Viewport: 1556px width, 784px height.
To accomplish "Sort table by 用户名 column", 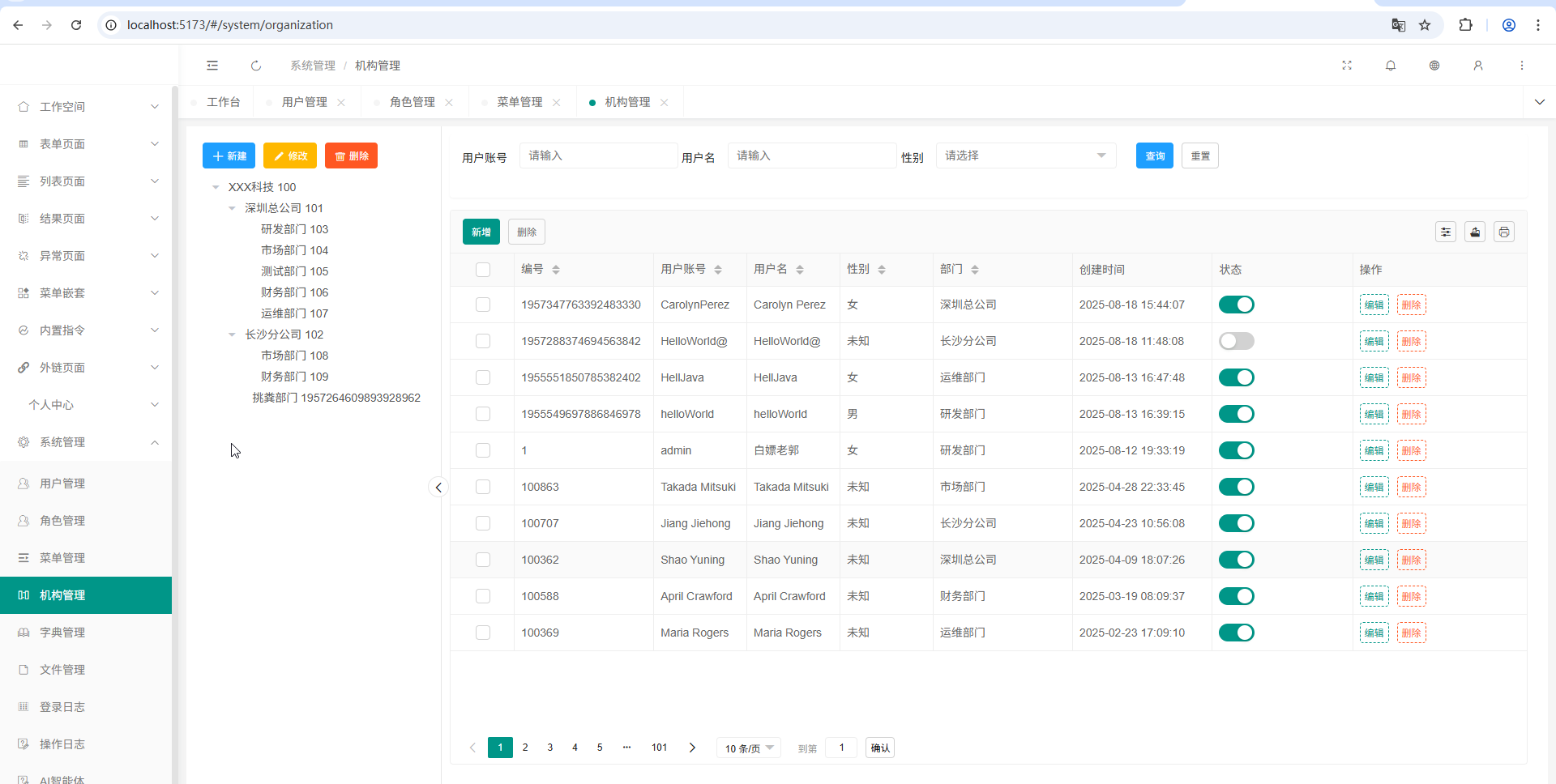I will pos(800,270).
